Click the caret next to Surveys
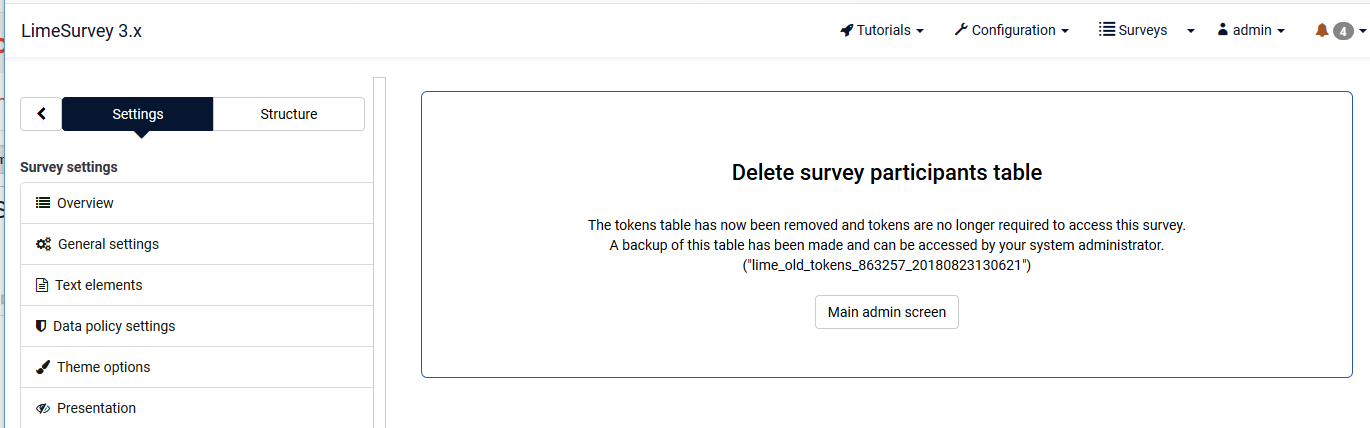 tap(1191, 30)
